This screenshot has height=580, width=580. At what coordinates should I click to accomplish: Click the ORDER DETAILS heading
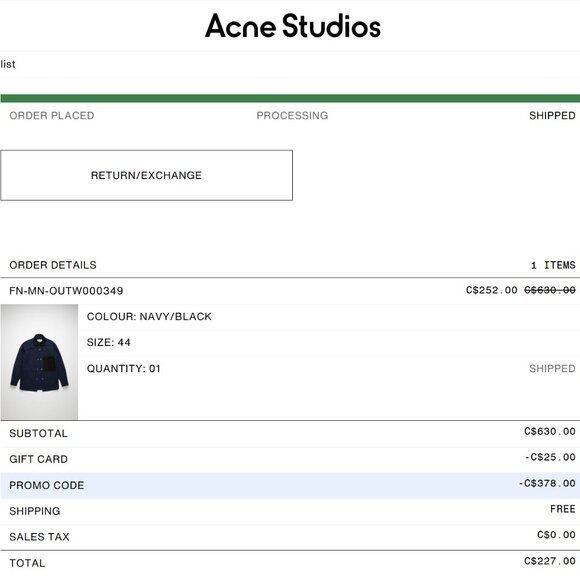click(53, 265)
